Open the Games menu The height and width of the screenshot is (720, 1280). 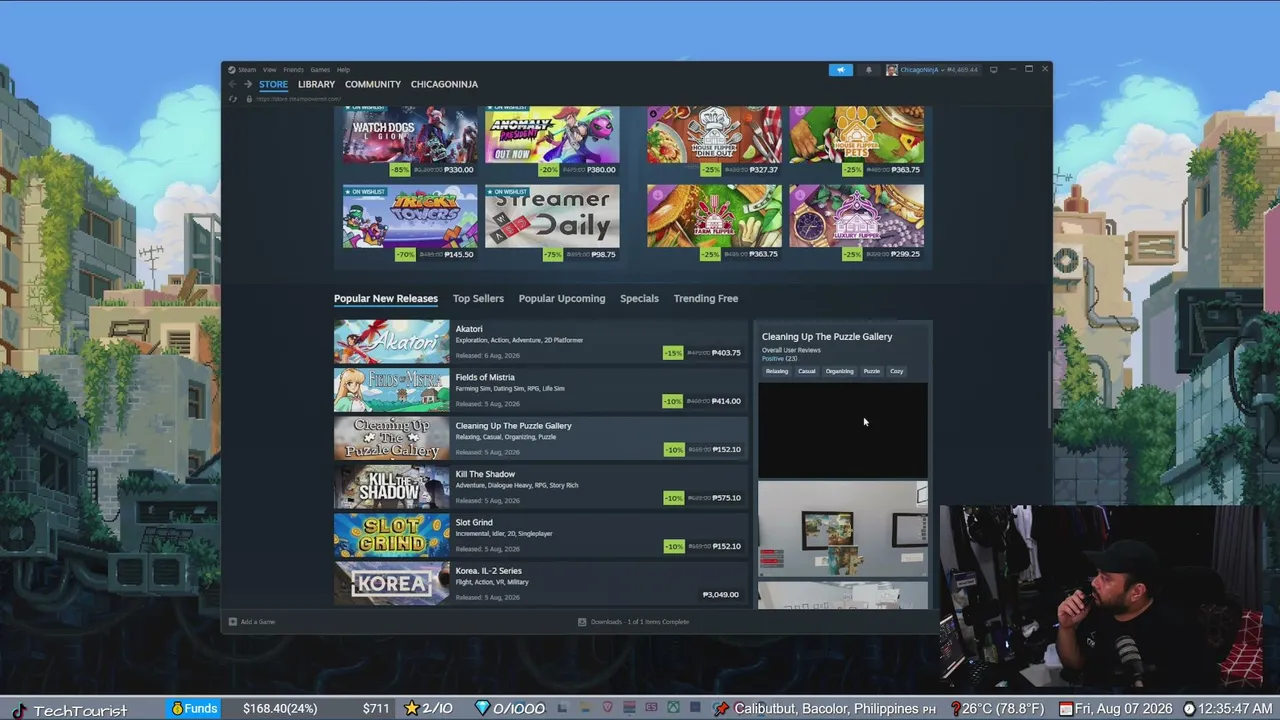[x=320, y=70]
